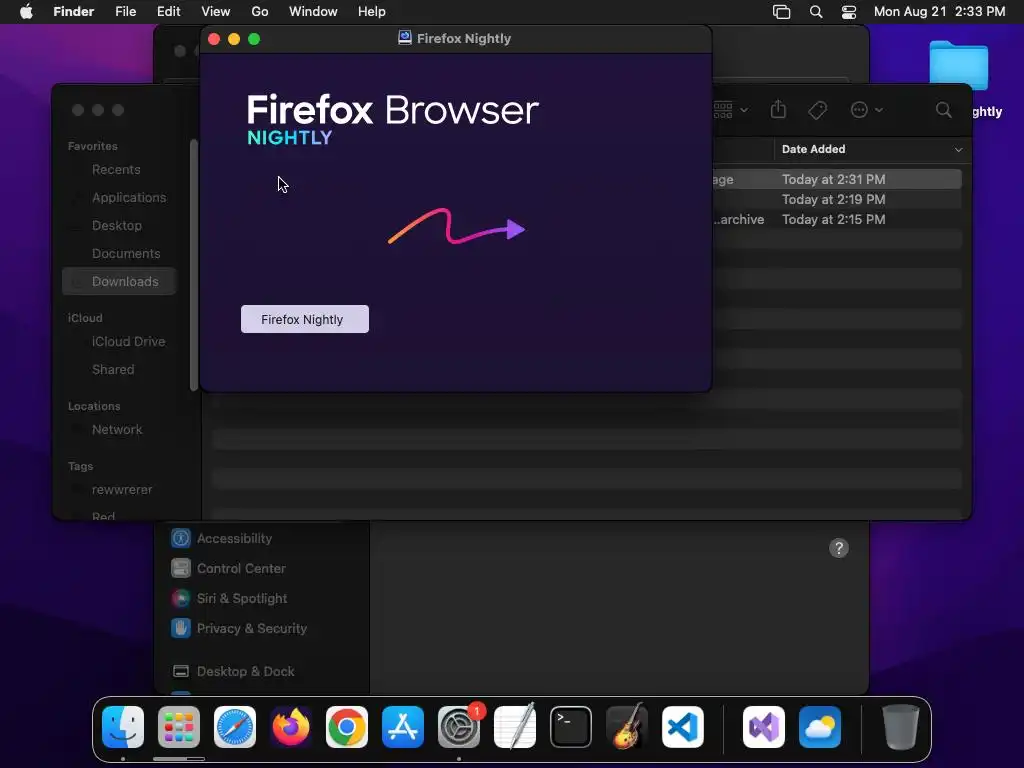Viewport: 1024px width, 768px height.
Task: Open the Finder application menu
Action: pyautogui.click(x=74, y=12)
